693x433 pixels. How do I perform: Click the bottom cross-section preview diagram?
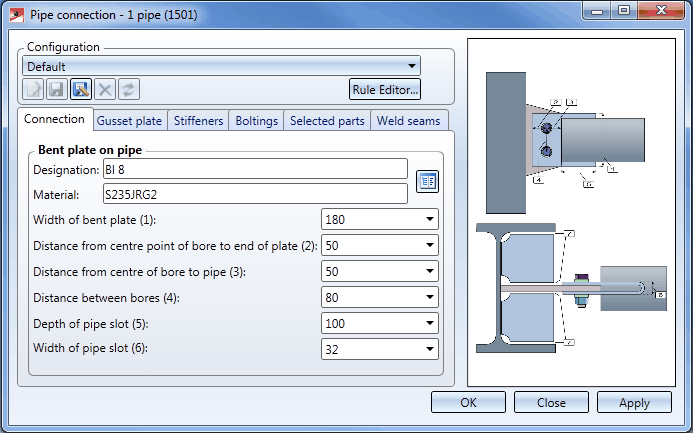(x=571, y=288)
